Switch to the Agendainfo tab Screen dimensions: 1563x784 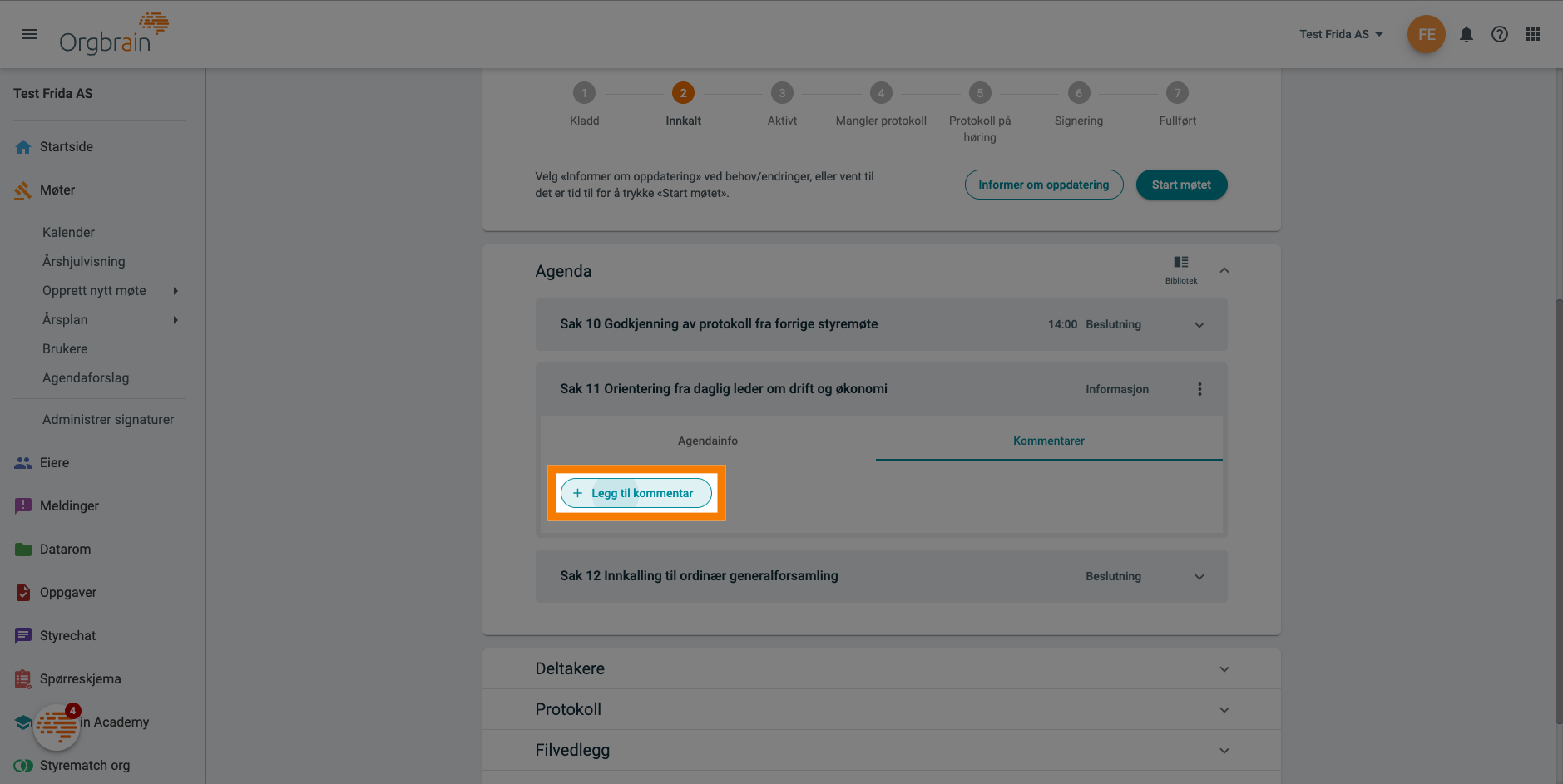(708, 441)
